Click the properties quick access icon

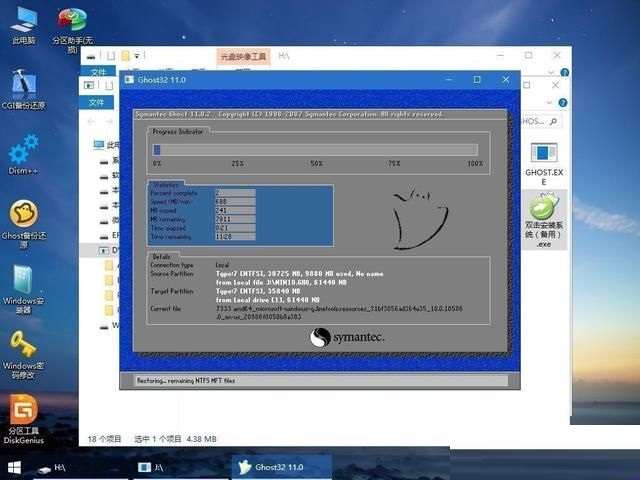click(111, 56)
